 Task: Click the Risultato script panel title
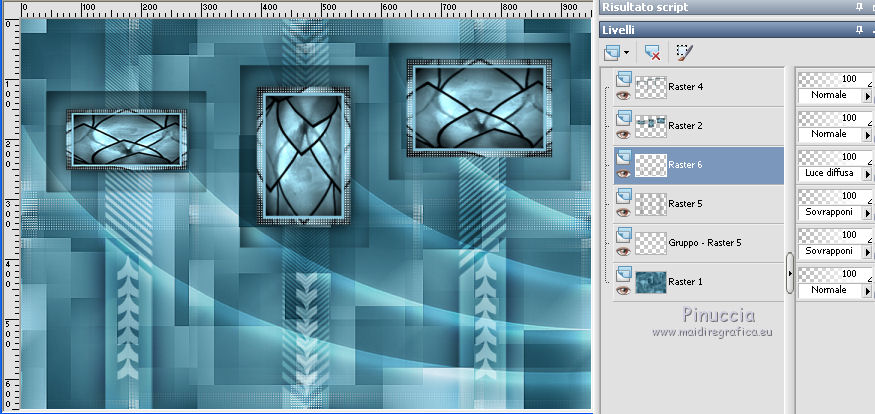(645, 7)
